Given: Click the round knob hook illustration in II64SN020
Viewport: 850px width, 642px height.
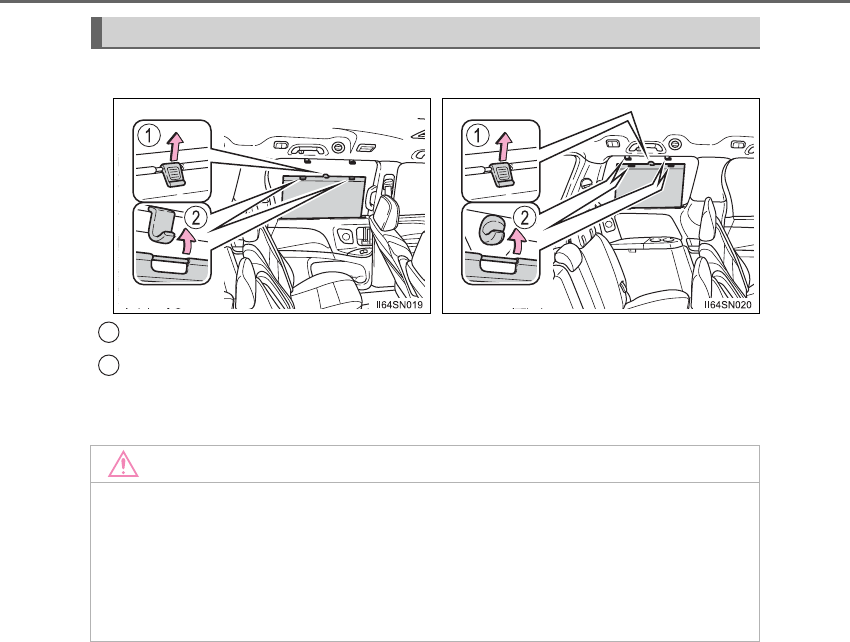Looking at the screenshot, I should tap(492, 229).
